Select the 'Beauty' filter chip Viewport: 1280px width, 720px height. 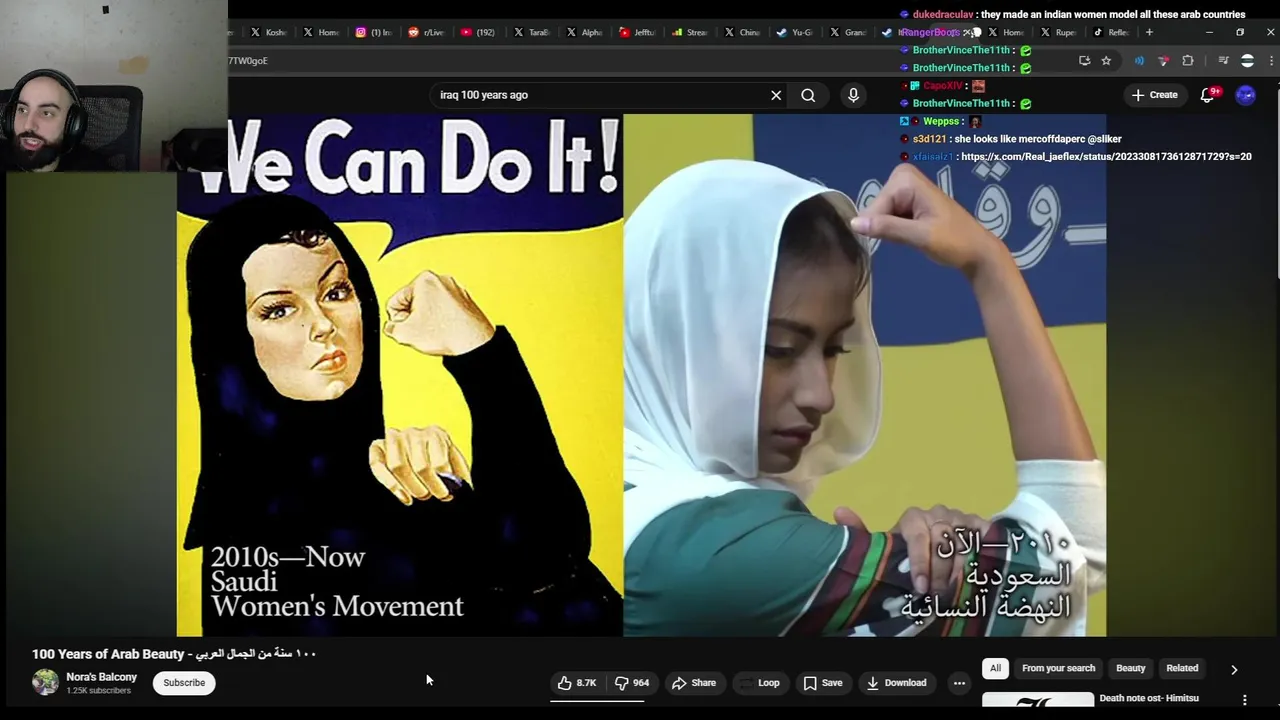coord(1130,668)
